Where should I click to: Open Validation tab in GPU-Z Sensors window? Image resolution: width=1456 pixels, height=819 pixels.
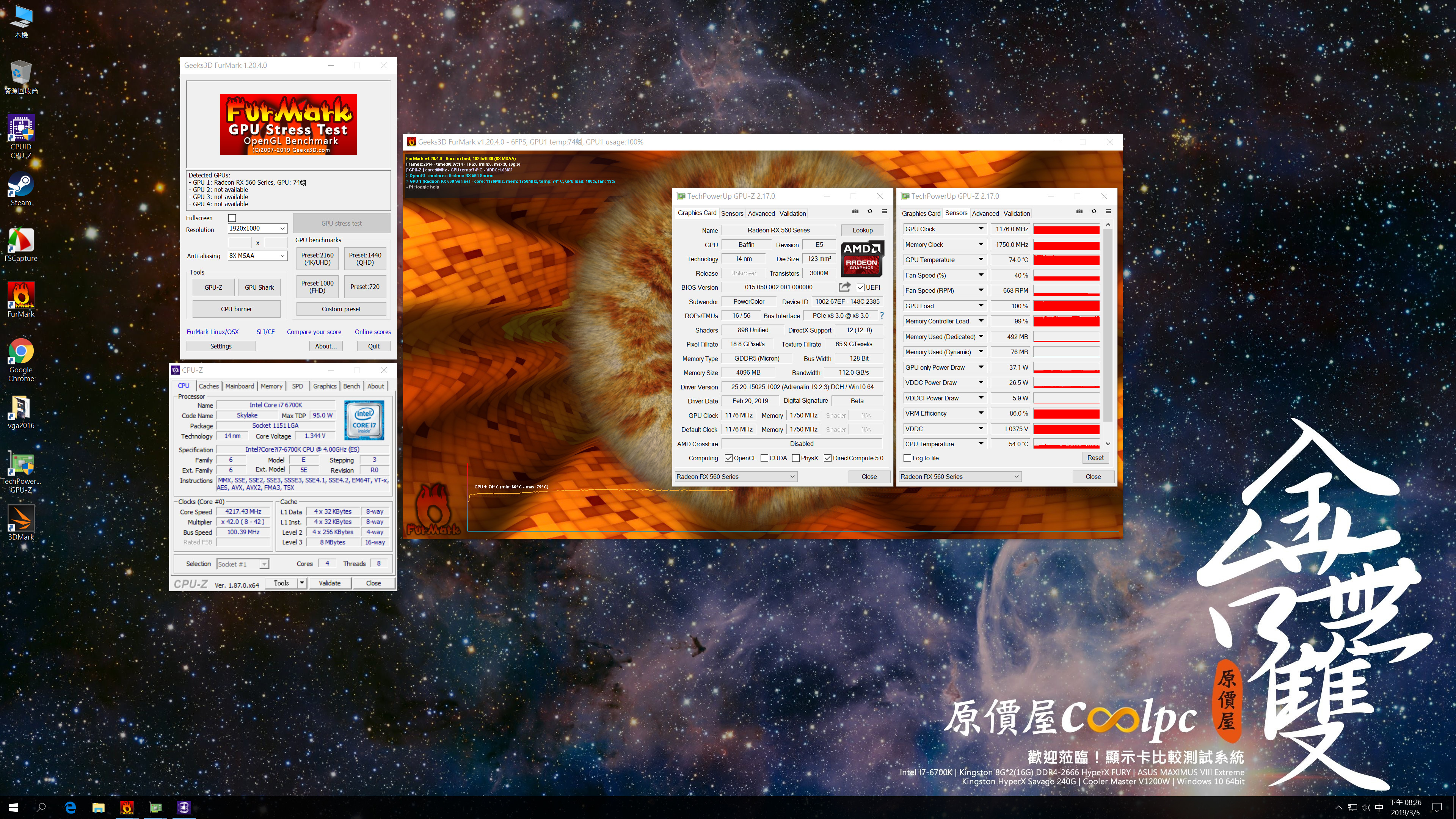click(1017, 213)
